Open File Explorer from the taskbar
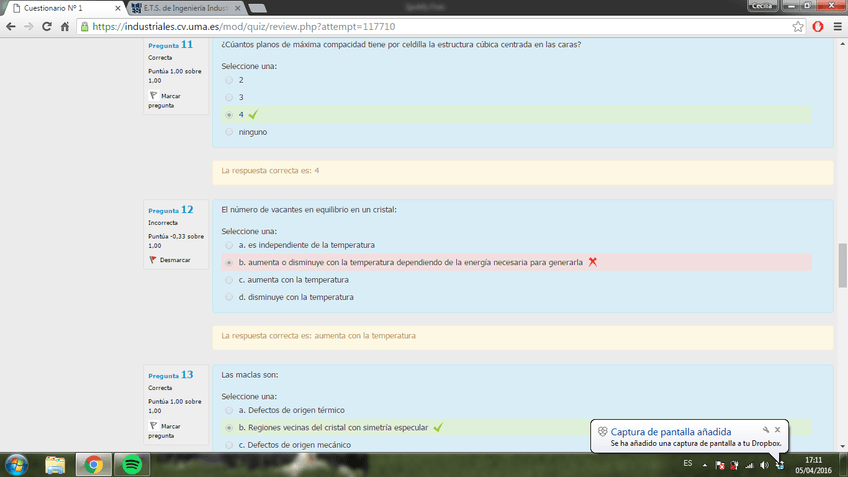848x477 pixels. click(55, 464)
